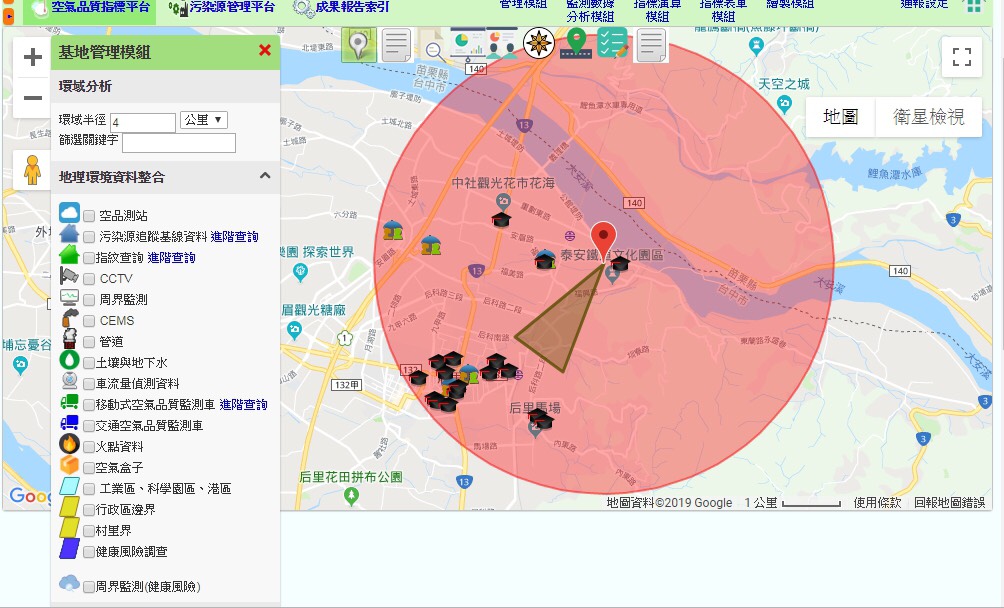The height and width of the screenshot is (608, 1004).
Task: Open the 污染源管理平台 tab
Action: pos(222,8)
